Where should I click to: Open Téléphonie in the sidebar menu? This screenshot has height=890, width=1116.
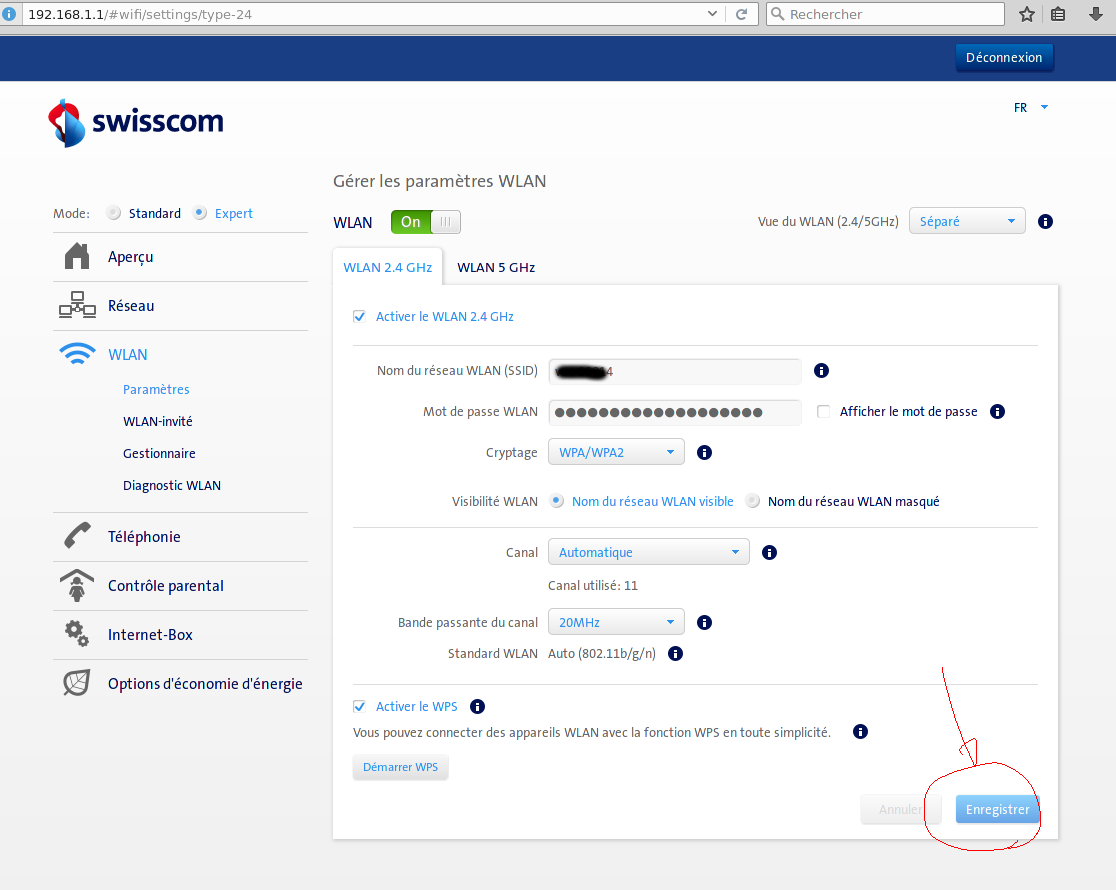(144, 537)
